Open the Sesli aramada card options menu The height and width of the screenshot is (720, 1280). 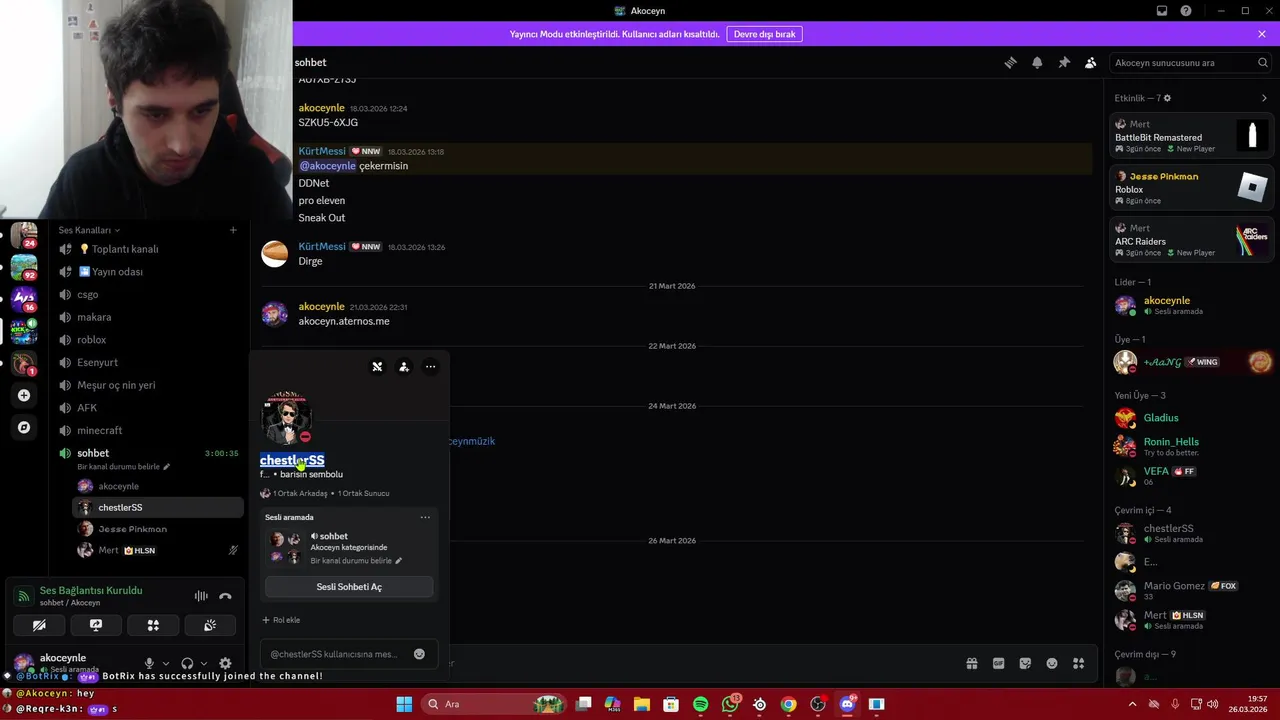425,517
